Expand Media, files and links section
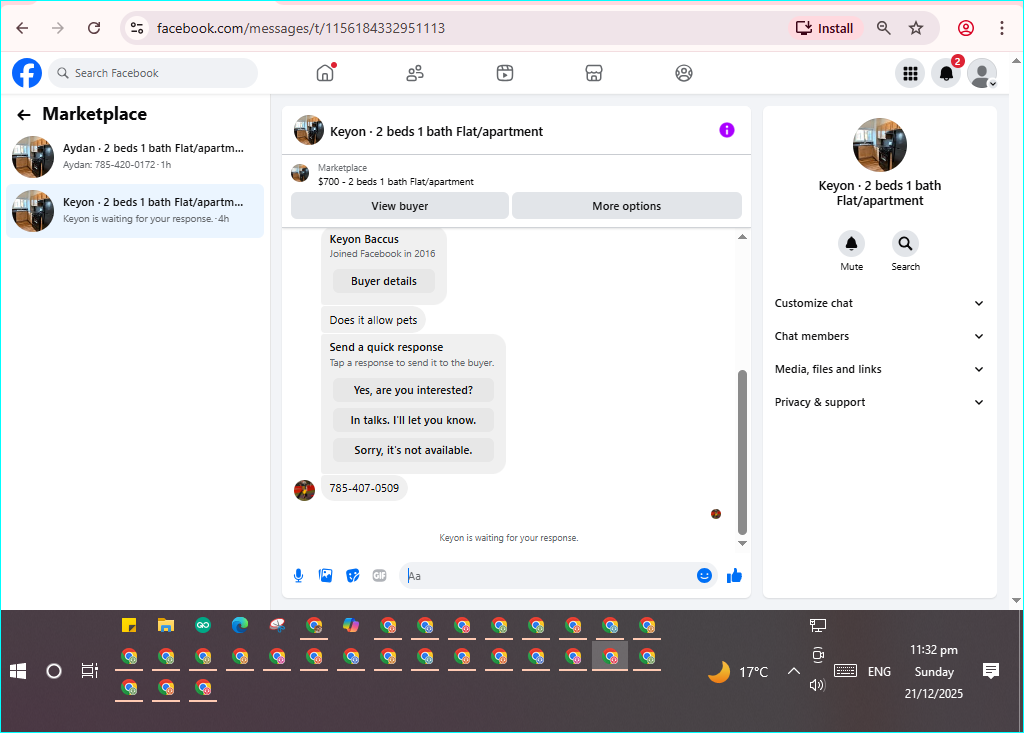The image size is (1024, 733). (879, 369)
